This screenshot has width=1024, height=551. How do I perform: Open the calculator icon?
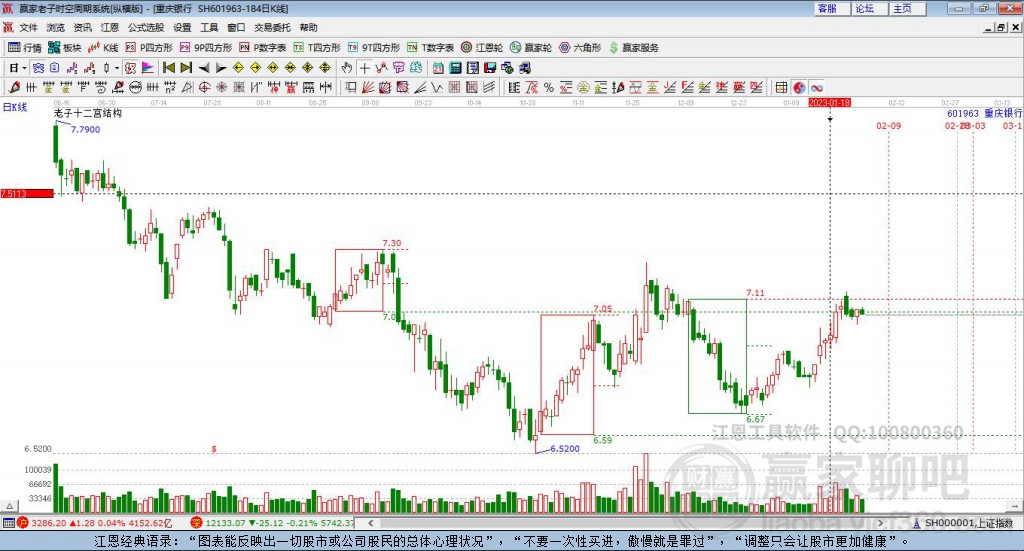pos(455,68)
